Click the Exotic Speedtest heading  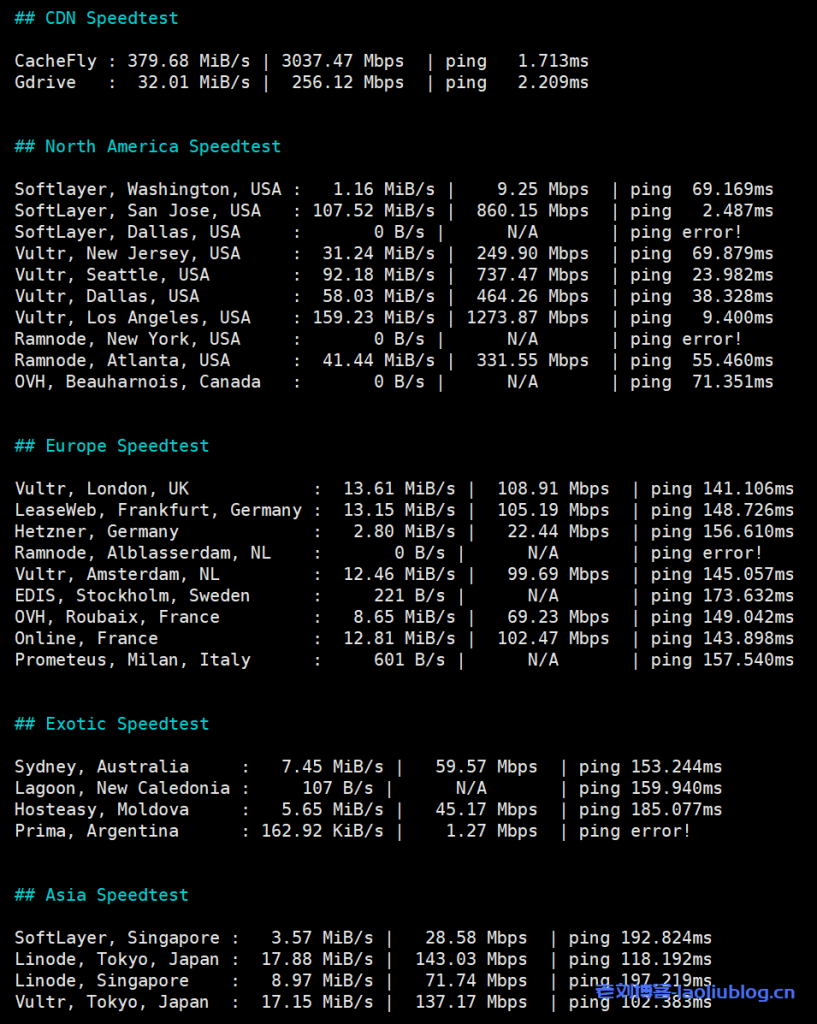112,724
